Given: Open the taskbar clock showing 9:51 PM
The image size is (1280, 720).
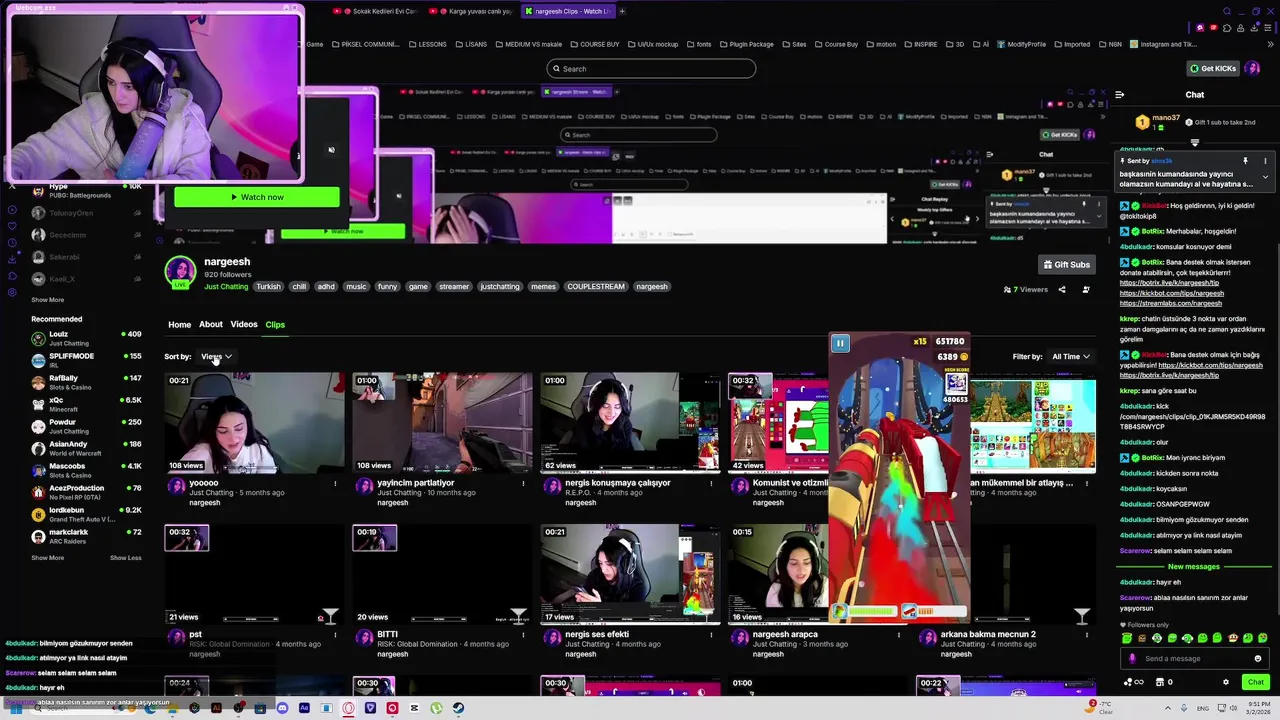Looking at the screenshot, I should click(x=1256, y=708).
